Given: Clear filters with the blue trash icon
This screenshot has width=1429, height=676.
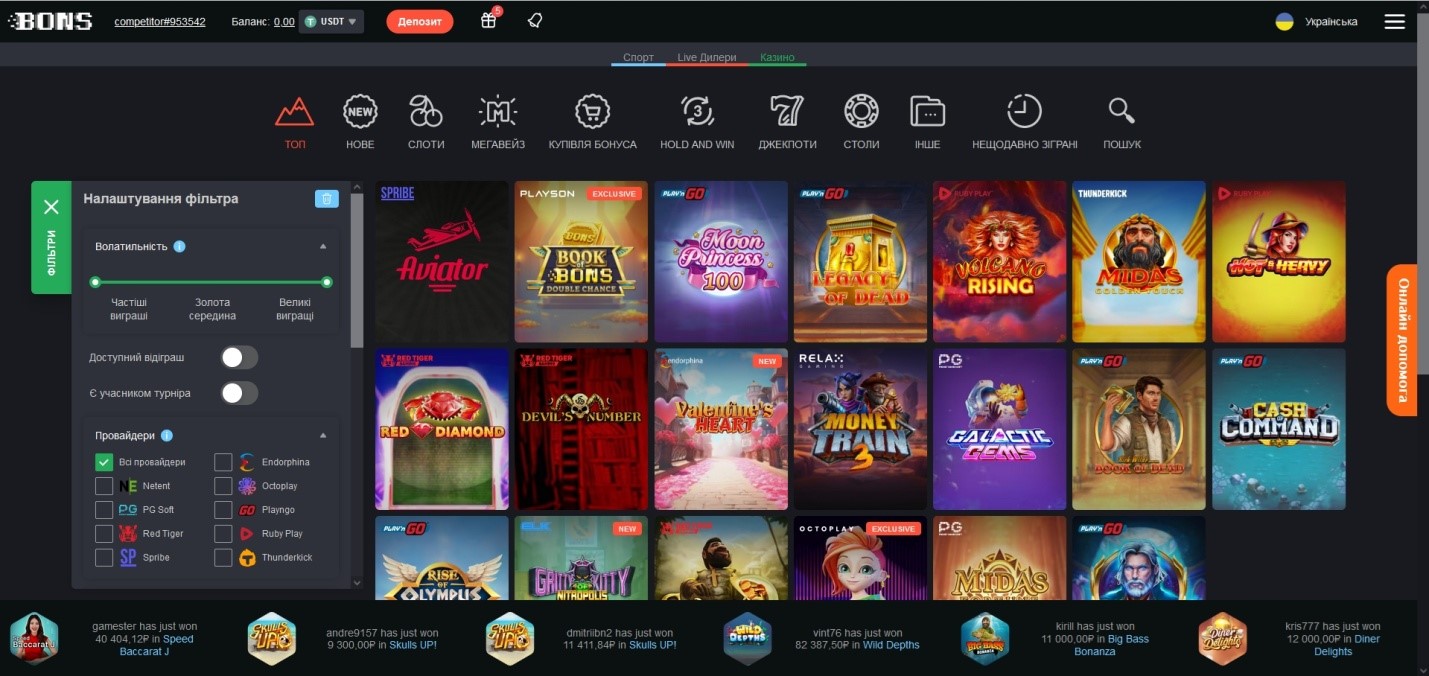Looking at the screenshot, I should pyautogui.click(x=327, y=199).
